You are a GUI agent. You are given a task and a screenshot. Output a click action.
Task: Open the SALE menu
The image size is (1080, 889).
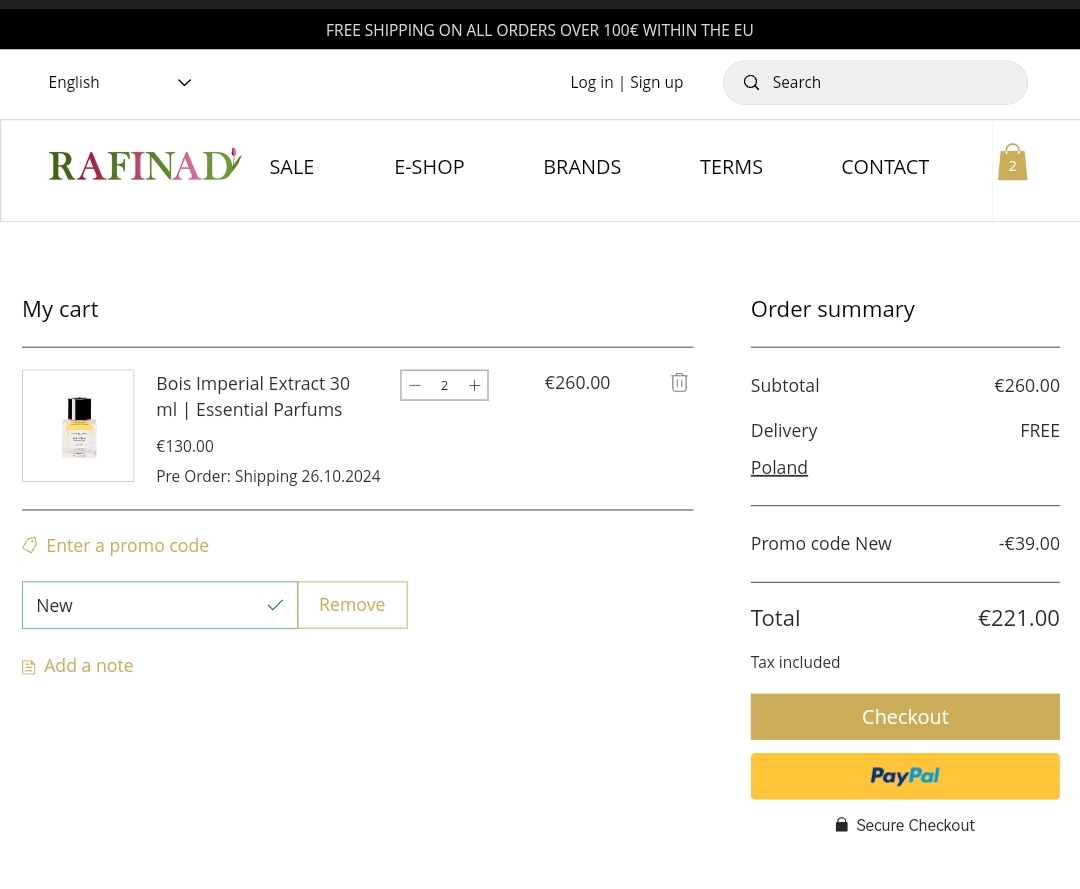291,167
